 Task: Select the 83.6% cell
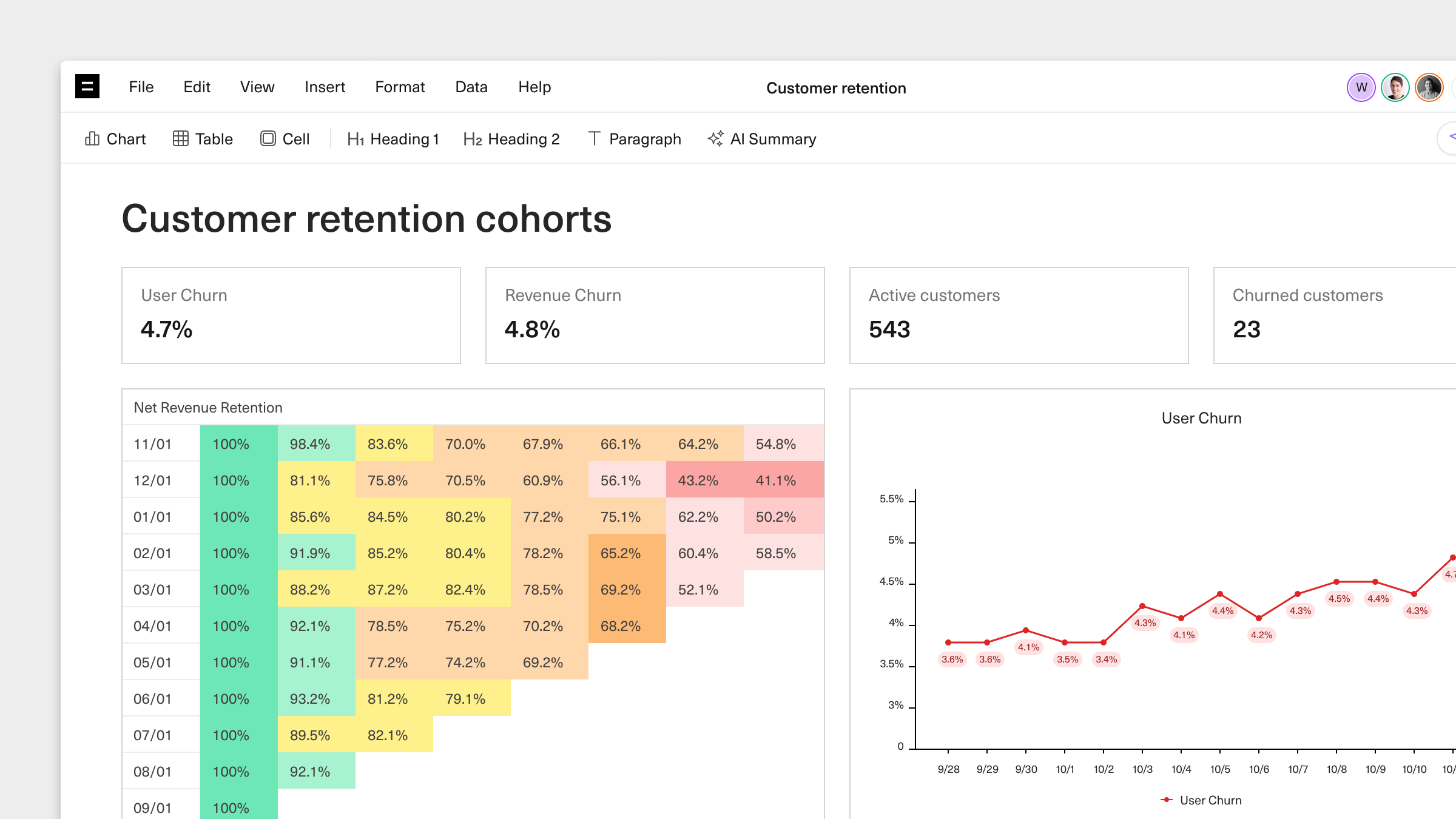click(x=394, y=443)
